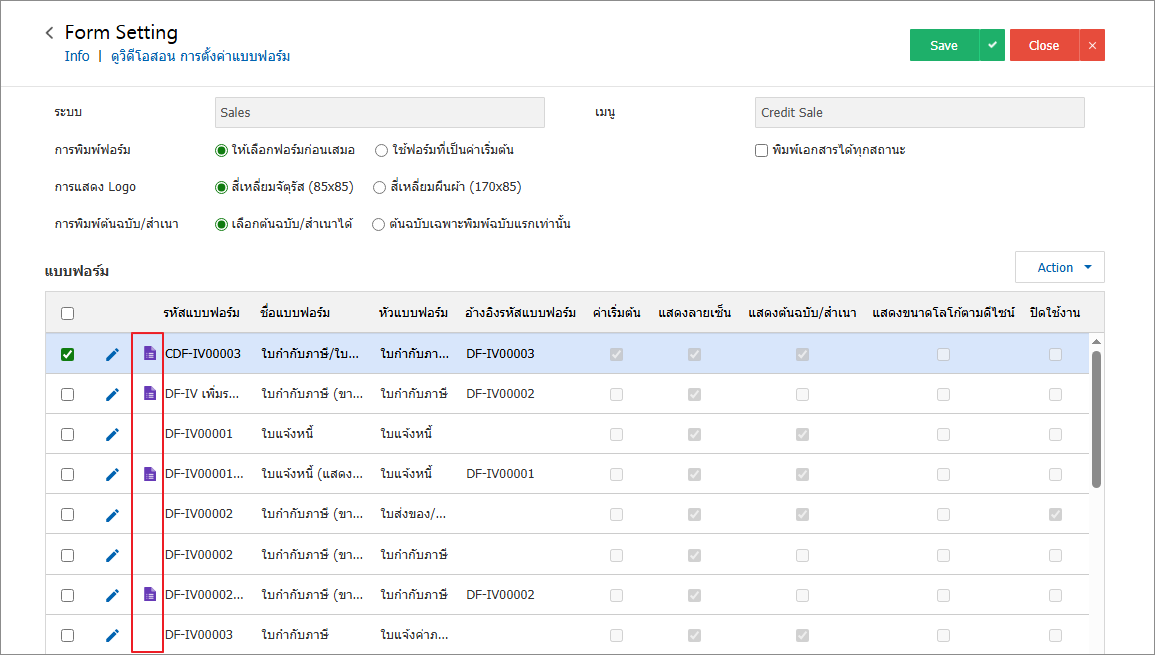Select ใช้ฟอร์มที่เป็นค่าเริ่มต้น radio option
Screen dimensions: 1155x655
click(x=381, y=150)
